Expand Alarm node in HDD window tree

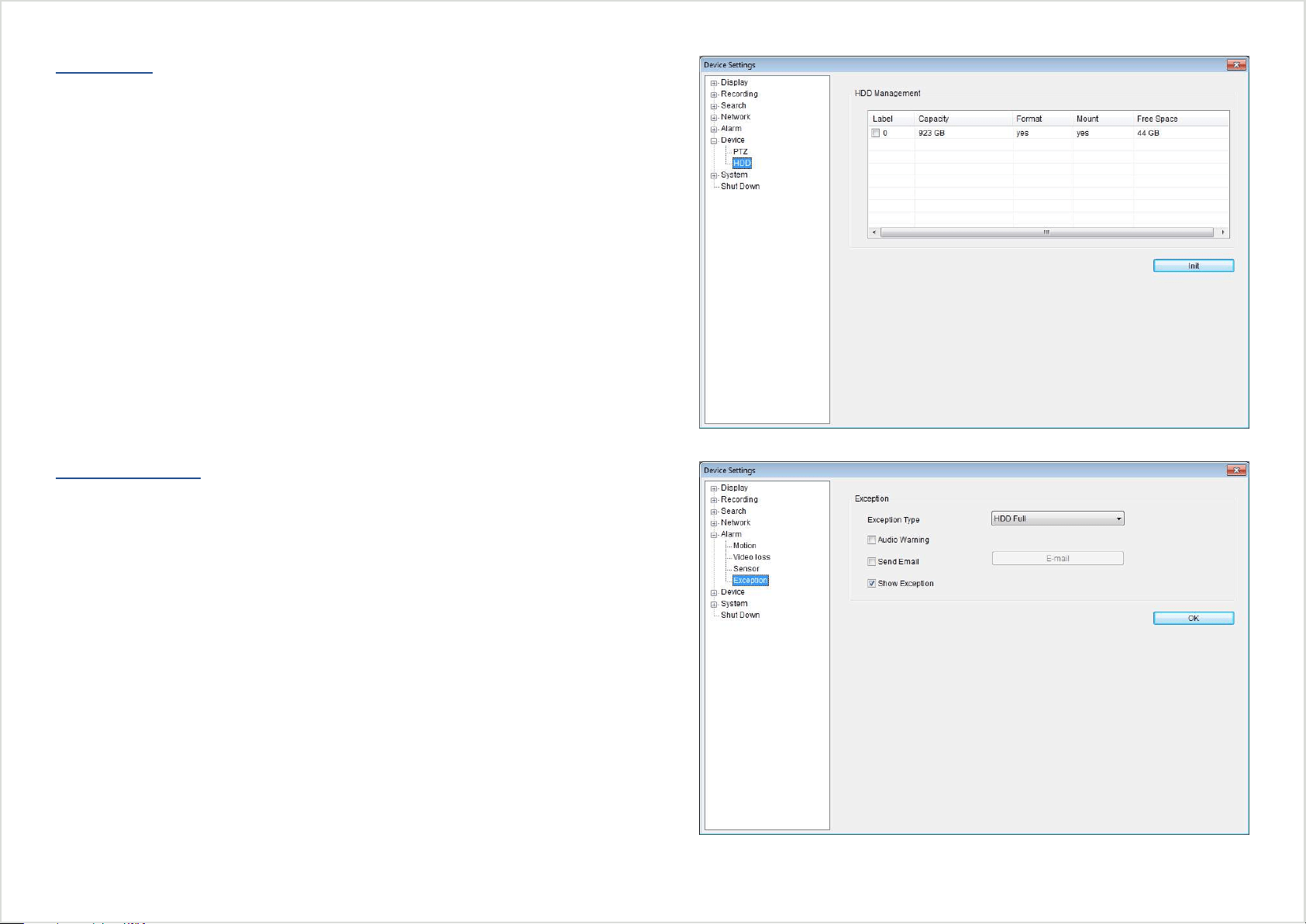[x=714, y=129]
